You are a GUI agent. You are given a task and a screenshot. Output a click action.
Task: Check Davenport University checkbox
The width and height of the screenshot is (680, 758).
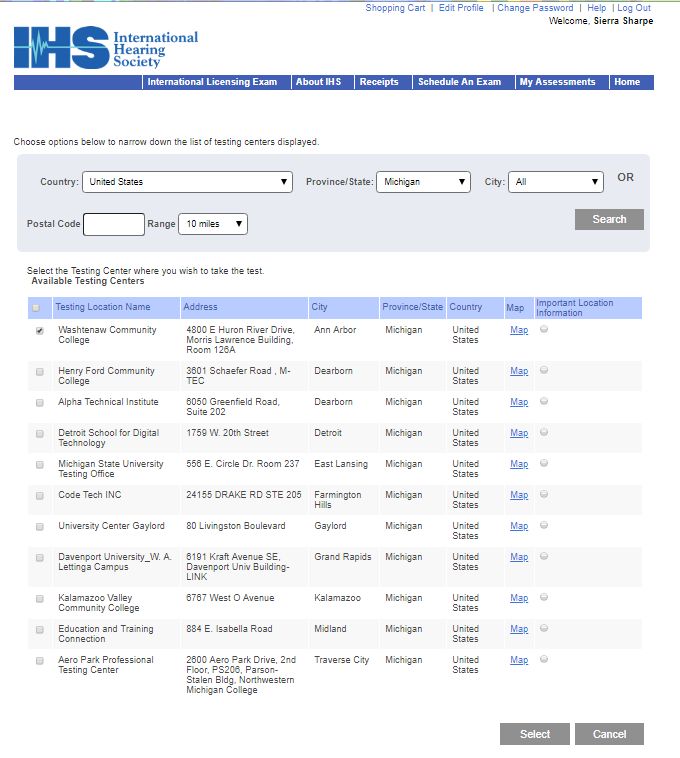coord(40,557)
